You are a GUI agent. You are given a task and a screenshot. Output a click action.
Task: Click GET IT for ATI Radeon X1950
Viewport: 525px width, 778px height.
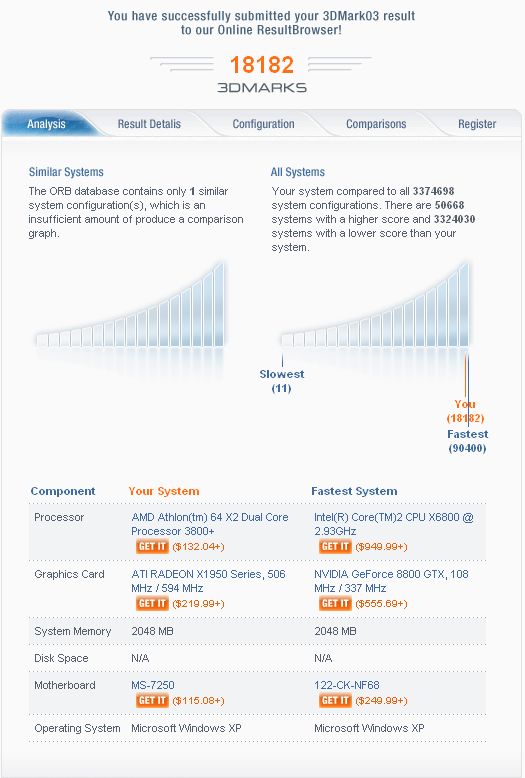[152, 603]
